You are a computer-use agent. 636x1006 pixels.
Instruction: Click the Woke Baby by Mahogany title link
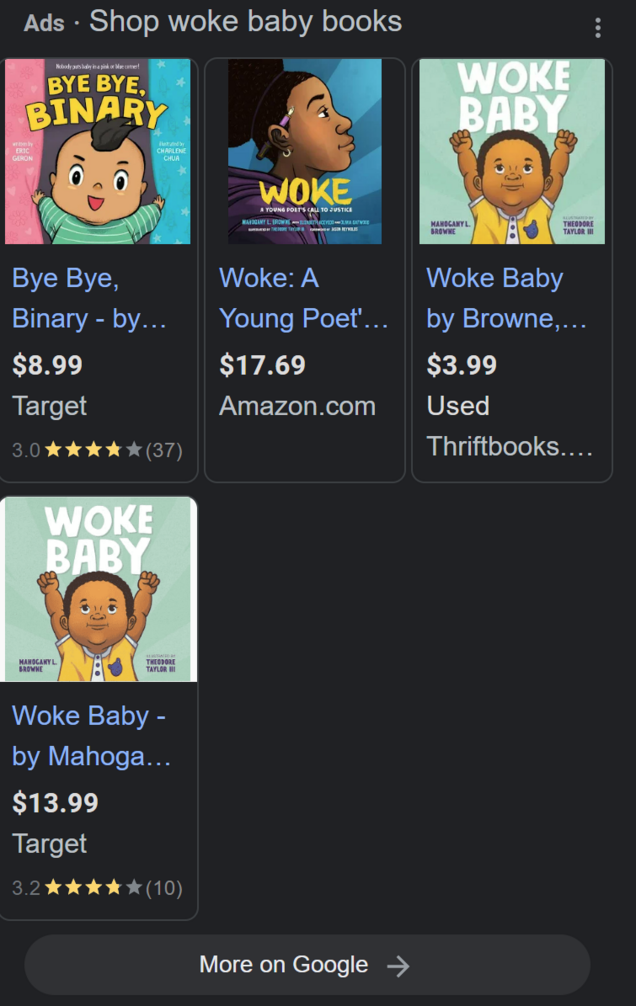coord(91,736)
